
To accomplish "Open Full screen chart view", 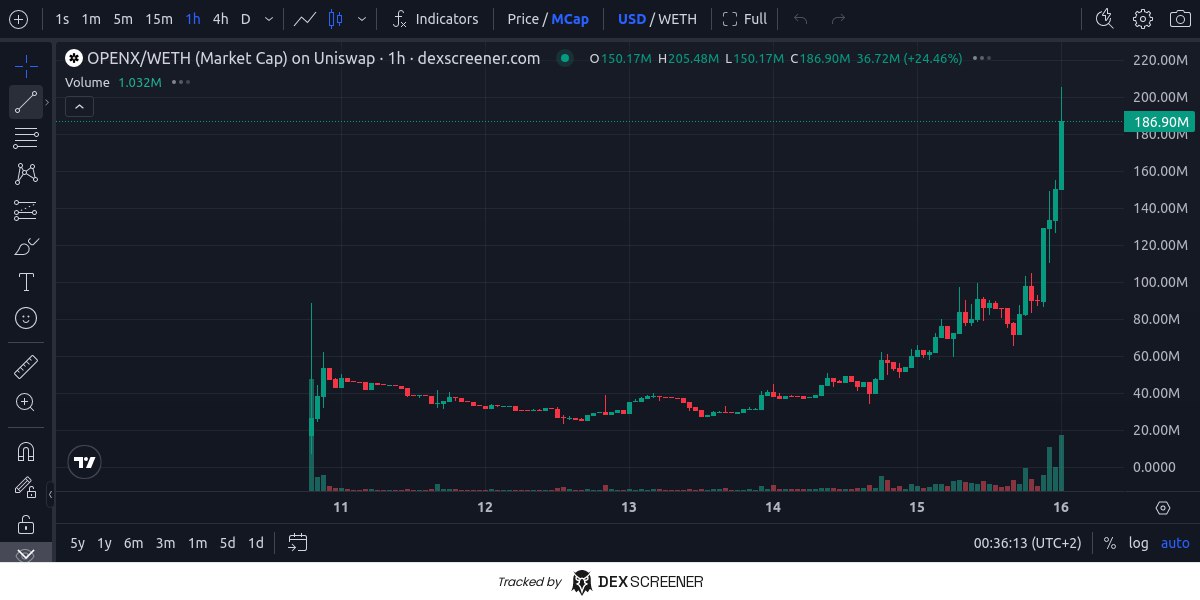I will [x=745, y=19].
